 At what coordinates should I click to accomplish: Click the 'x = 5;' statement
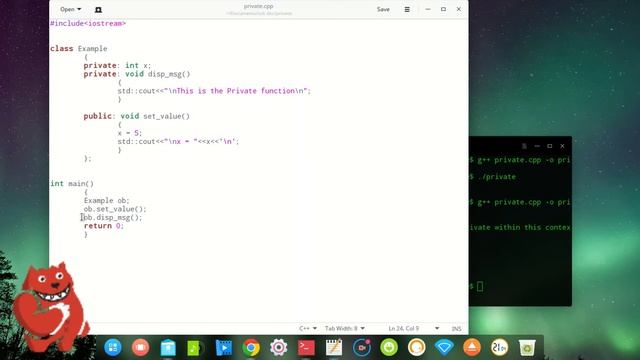click(129, 133)
